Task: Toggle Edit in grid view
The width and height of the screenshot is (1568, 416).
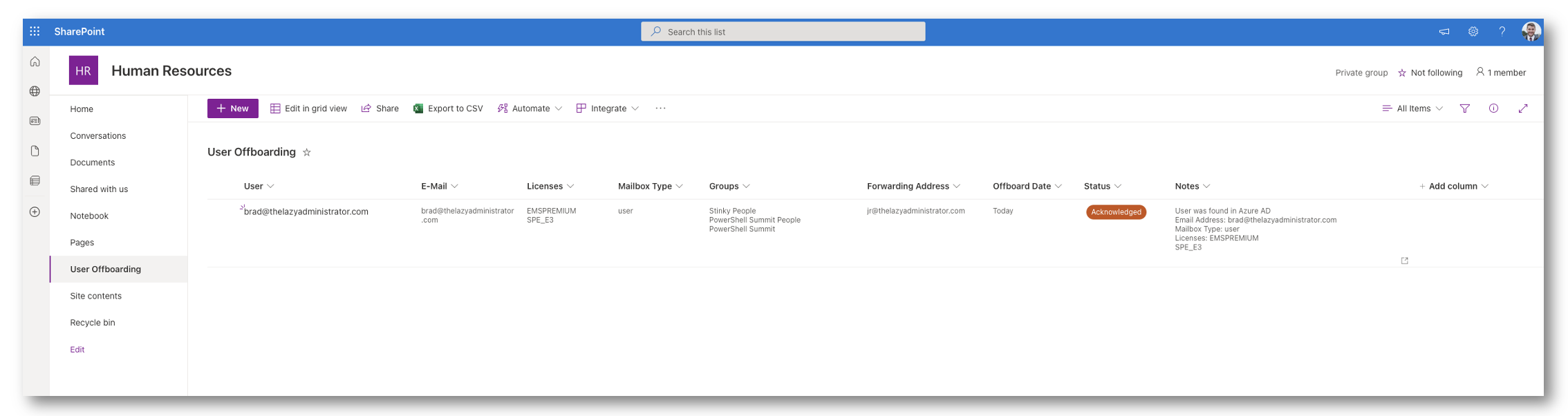Action: (308, 108)
